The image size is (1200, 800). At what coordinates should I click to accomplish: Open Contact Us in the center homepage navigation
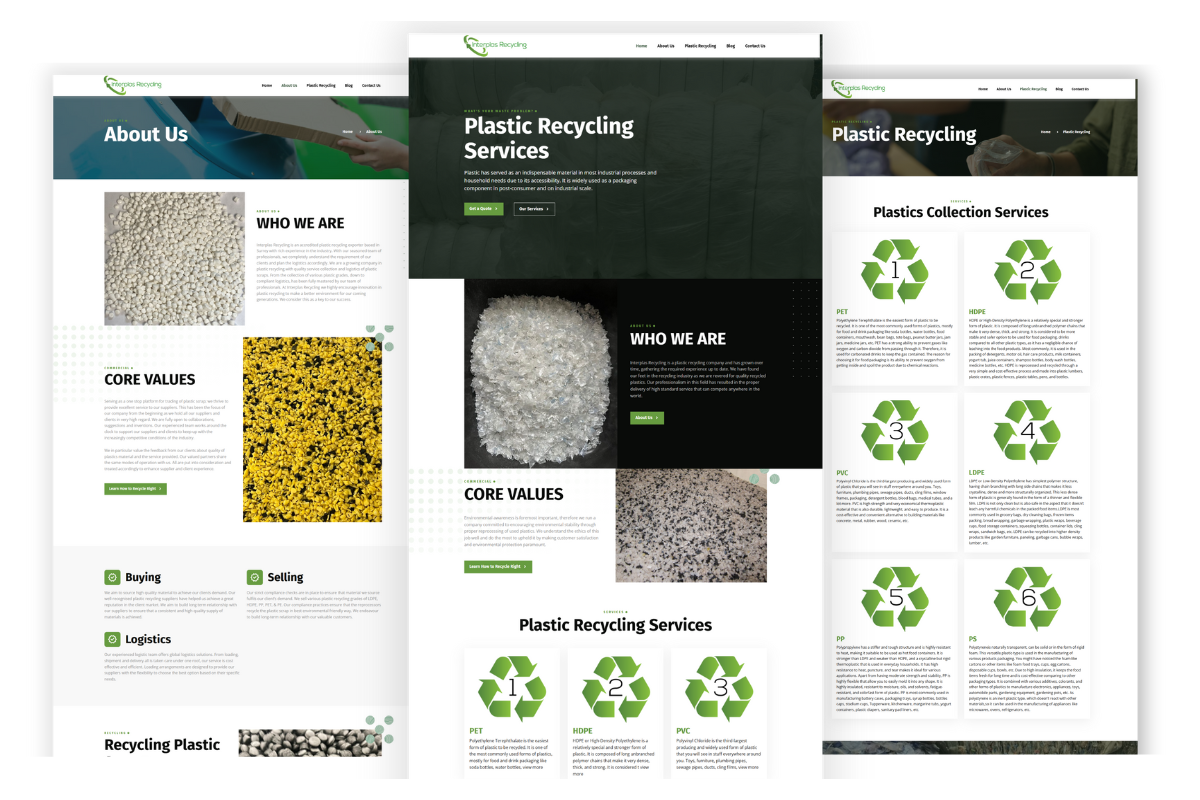coord(755,46)
